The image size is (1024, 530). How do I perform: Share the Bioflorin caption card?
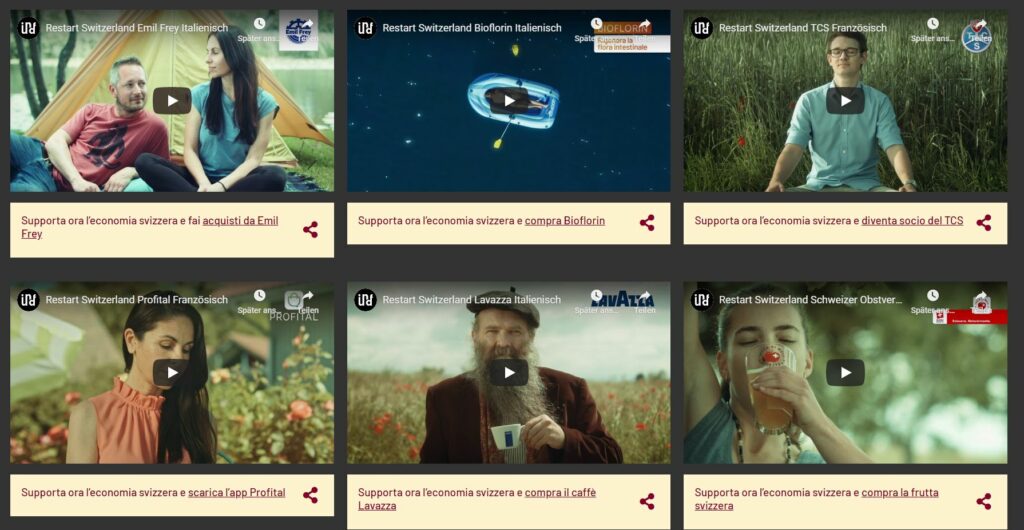pos(647,223)
